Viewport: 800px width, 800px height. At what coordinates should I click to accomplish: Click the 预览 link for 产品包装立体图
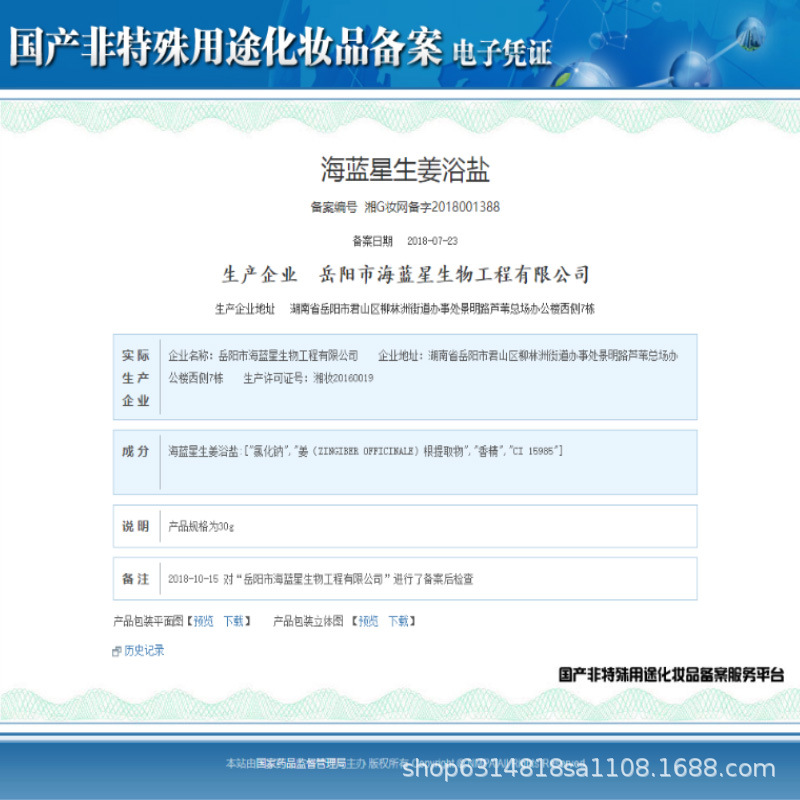(368, 621)
